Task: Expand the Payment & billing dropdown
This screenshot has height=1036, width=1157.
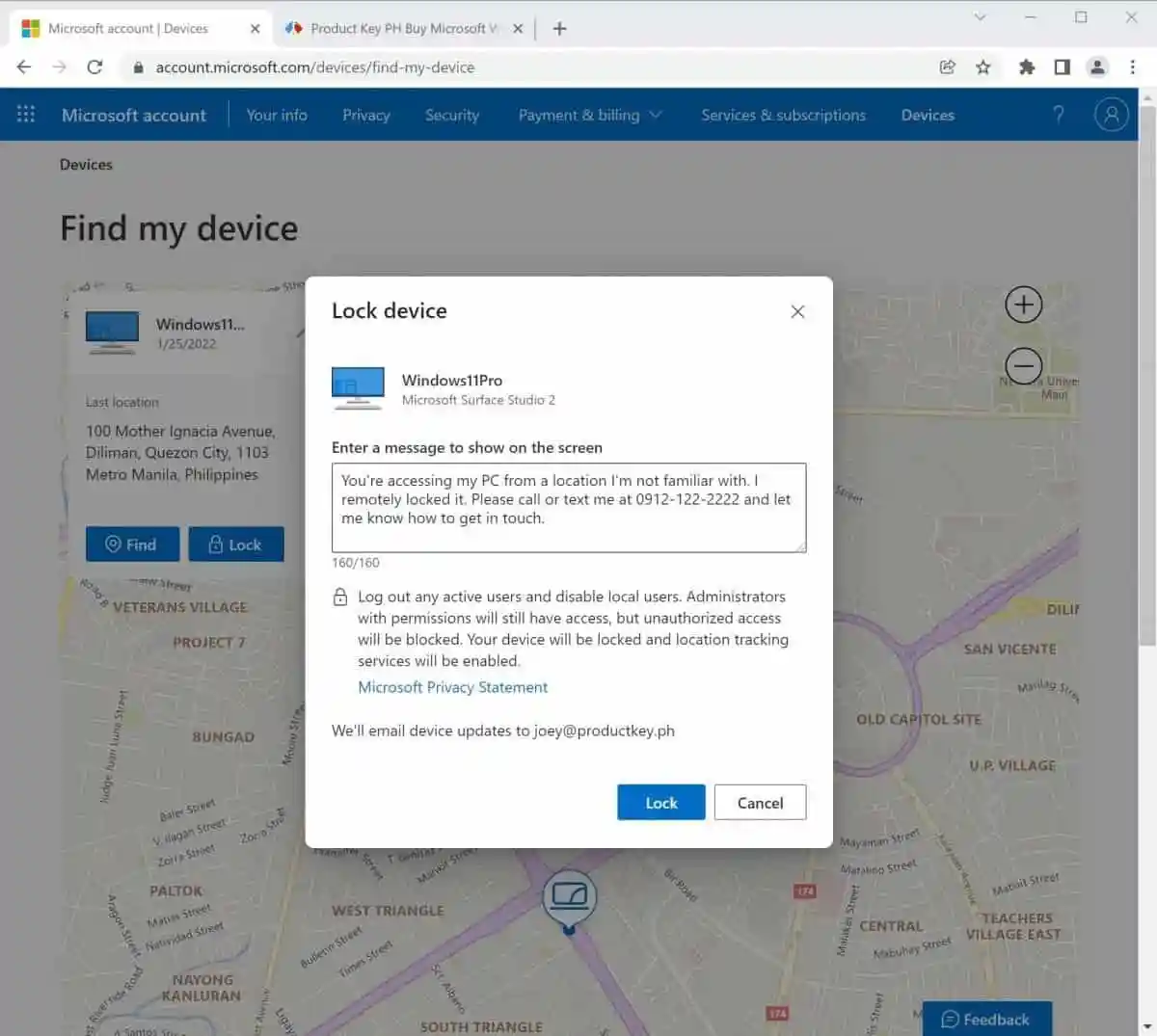Action: click(x=589, y=115)
